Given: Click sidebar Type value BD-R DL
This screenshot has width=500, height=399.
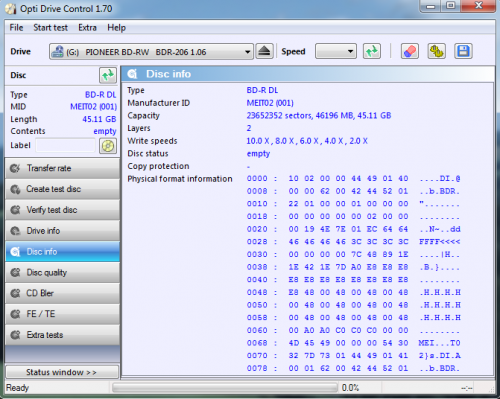Looking at the screenshot, I should [101, 95].
